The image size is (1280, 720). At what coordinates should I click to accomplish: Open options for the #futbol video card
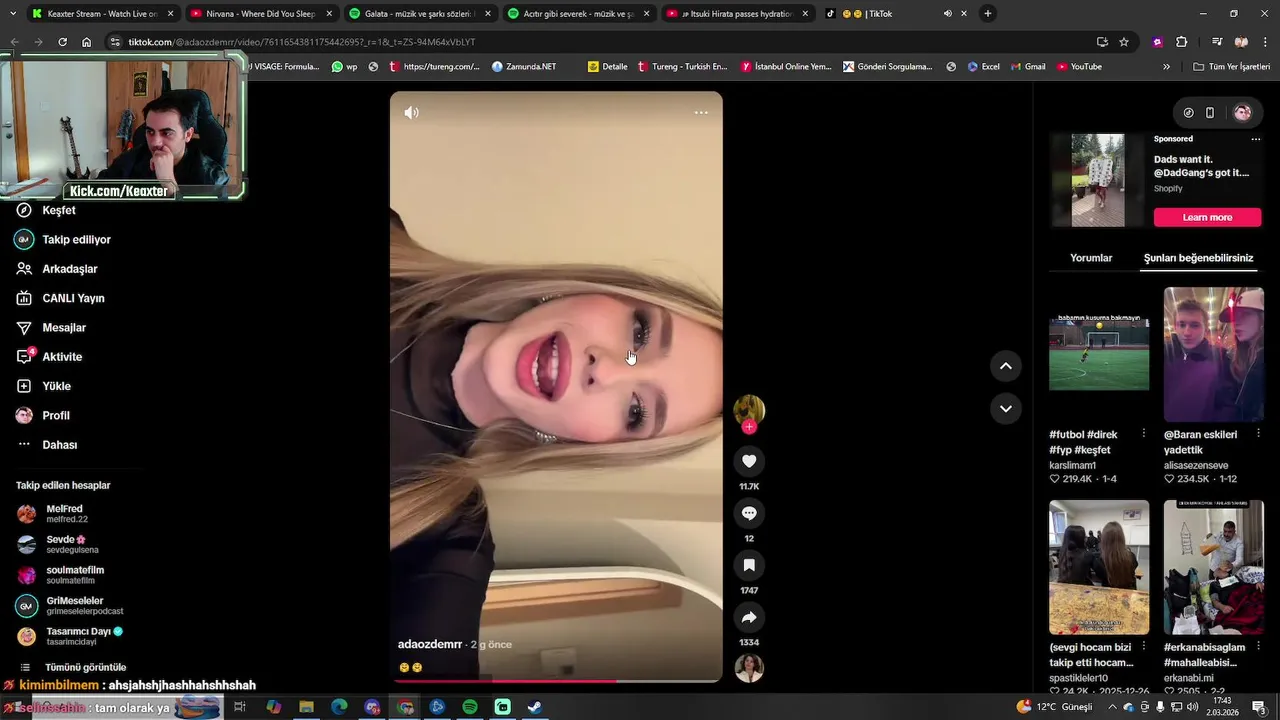(1143, 434)
